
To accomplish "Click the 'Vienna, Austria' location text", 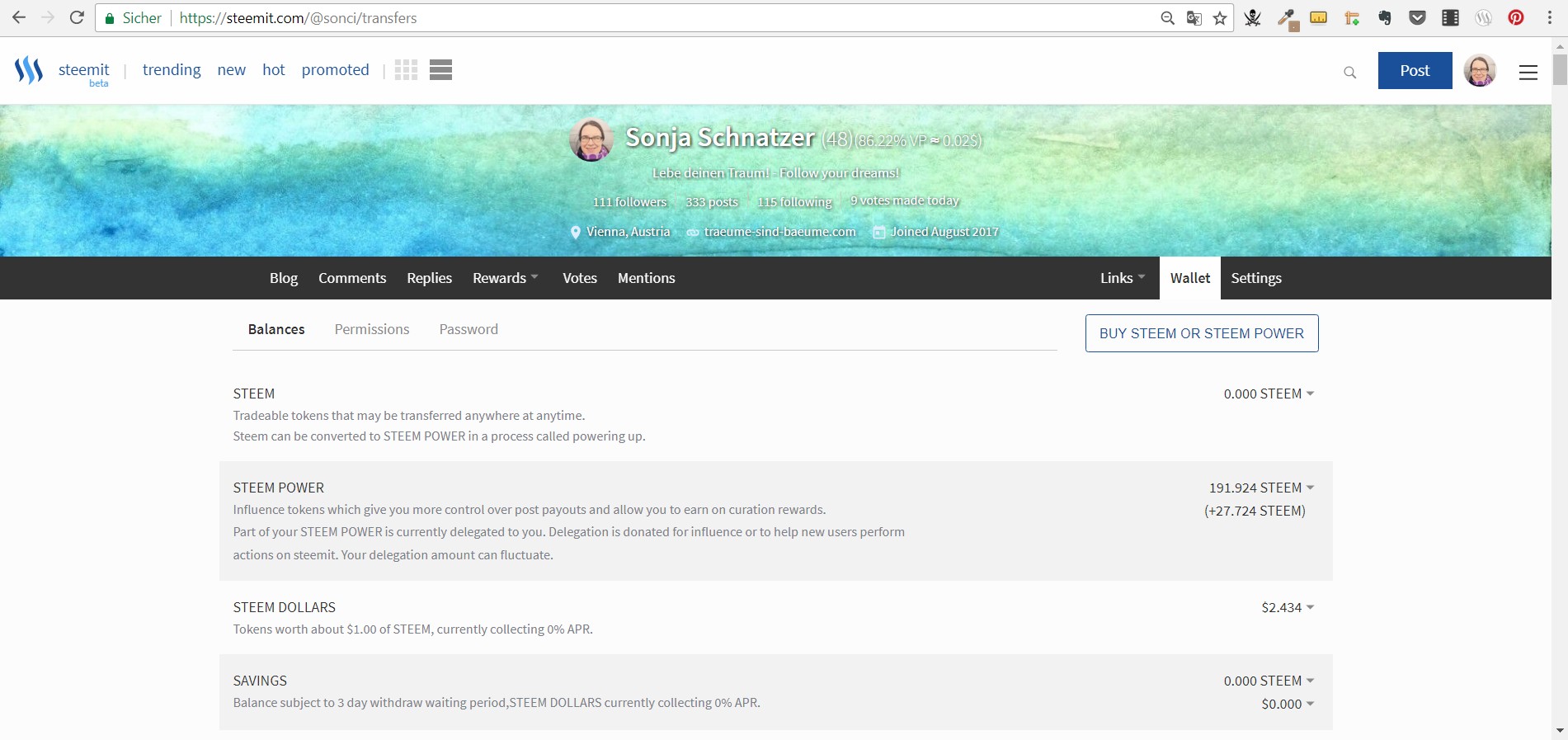I will (629, 232).
